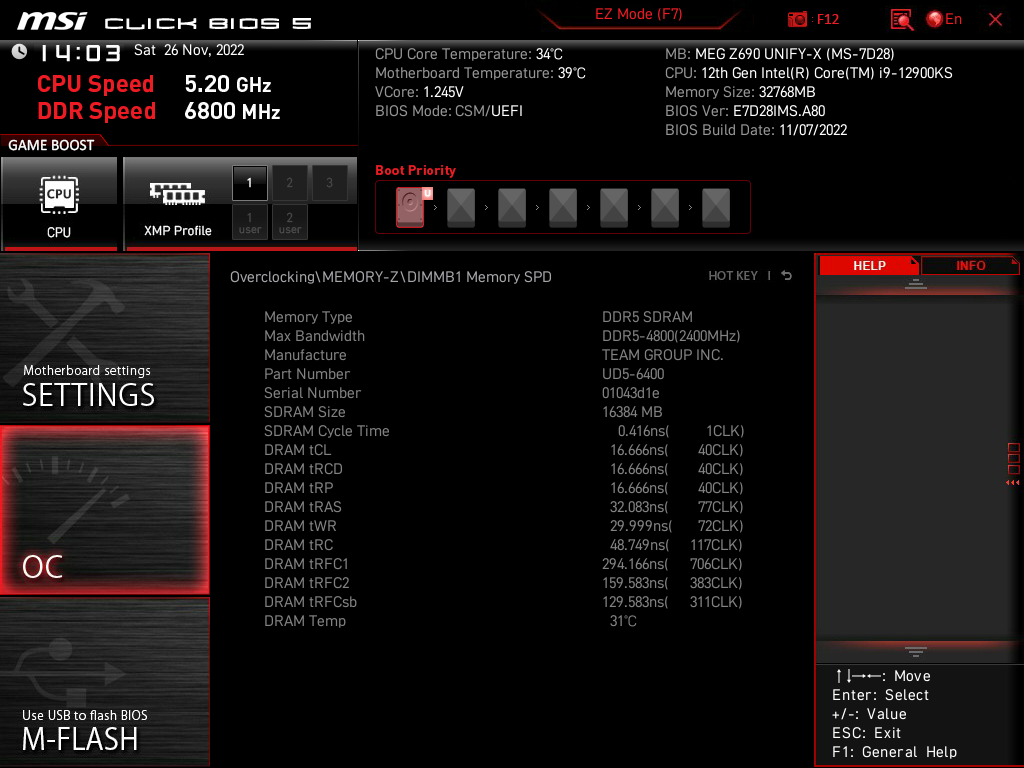Image resolution: width=1024 pixels, height=768 pixels.
Task: Select XMP profile 2
Action: click(289, 183)
